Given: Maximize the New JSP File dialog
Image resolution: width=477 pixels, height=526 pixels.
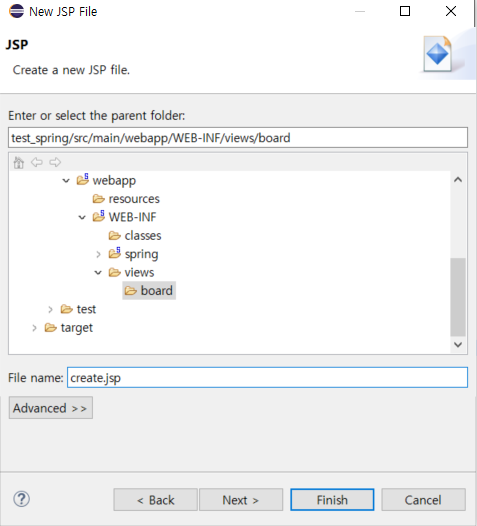Looking at the screenshot, I should coord(405,11).
